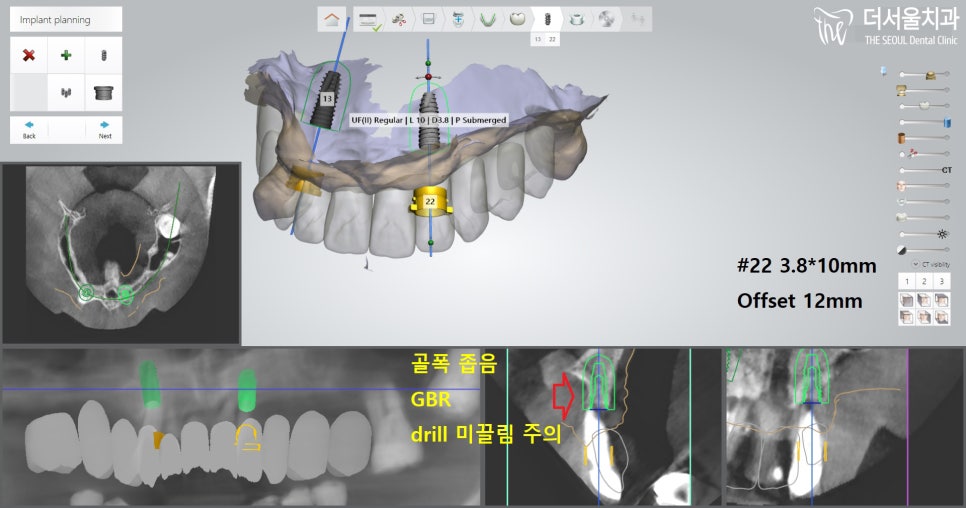The image size is (966, 508).
Task: Click the yellow sleeve labeled 22 in 3D view
Action: [429, 201]
